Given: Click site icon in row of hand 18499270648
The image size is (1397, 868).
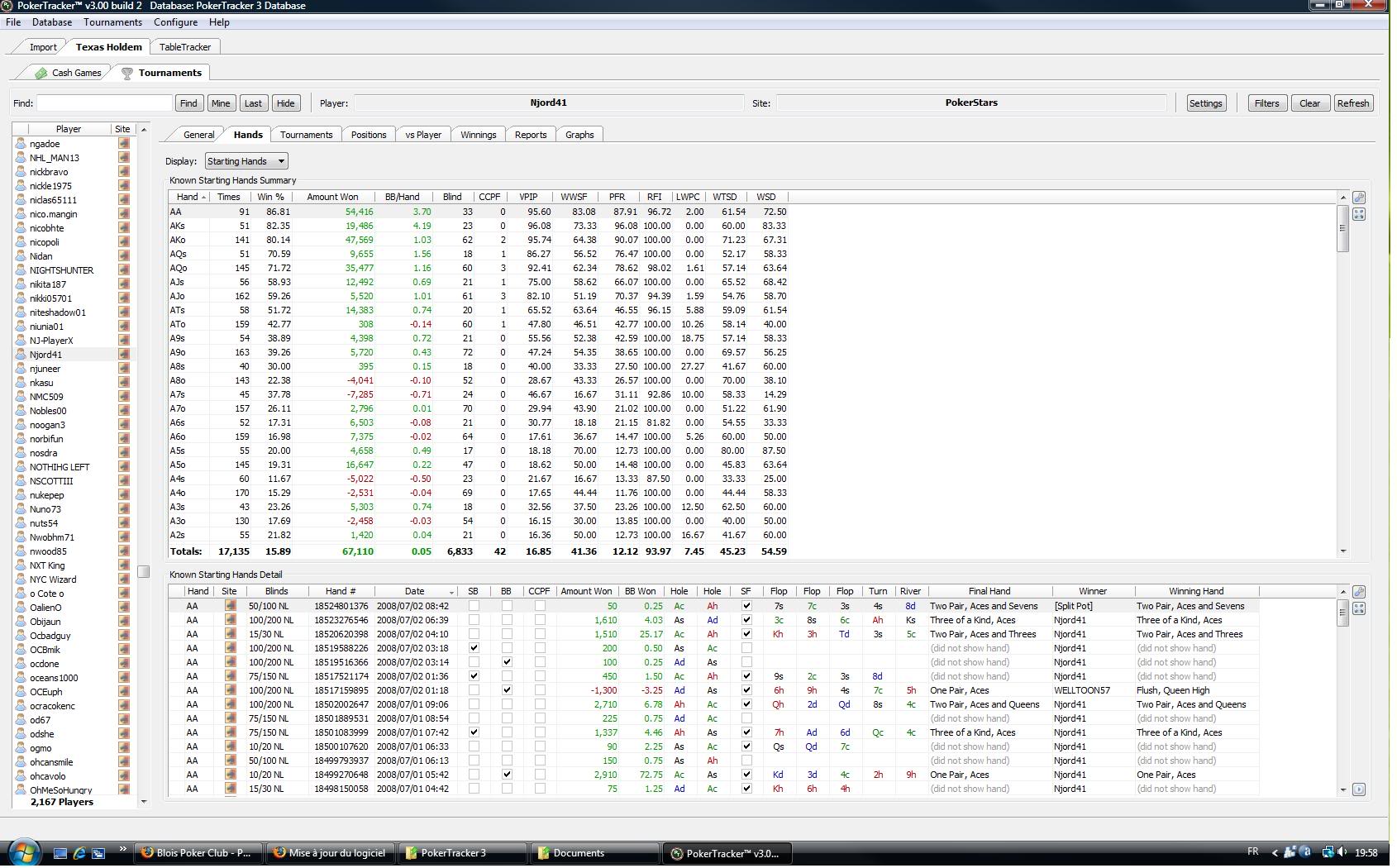Looking at the screenshot, I should coord(230,775).
